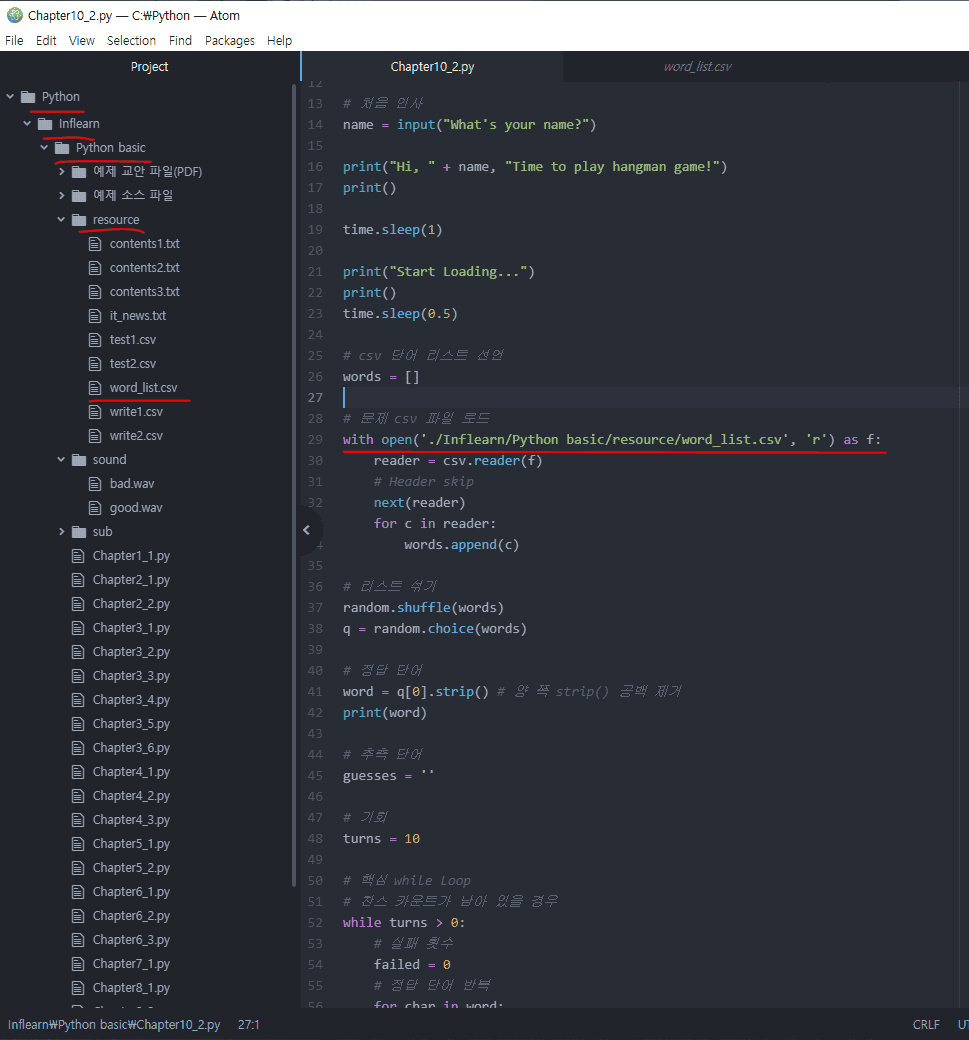Open the Help menu
This screenshot has width=969, height=1040.
(279, 40)
